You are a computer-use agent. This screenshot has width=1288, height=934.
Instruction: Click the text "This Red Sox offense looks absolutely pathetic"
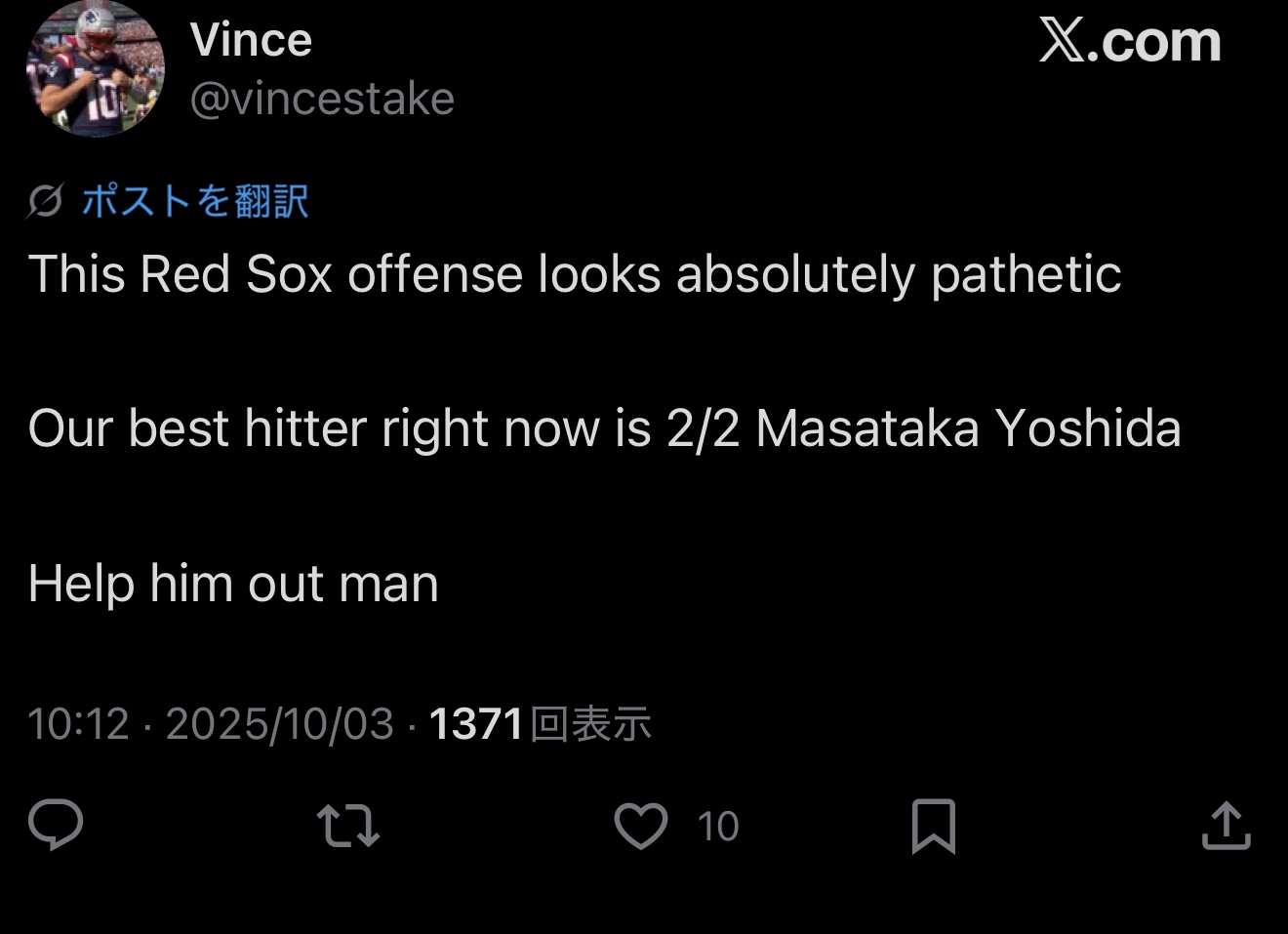click(575, 274)
